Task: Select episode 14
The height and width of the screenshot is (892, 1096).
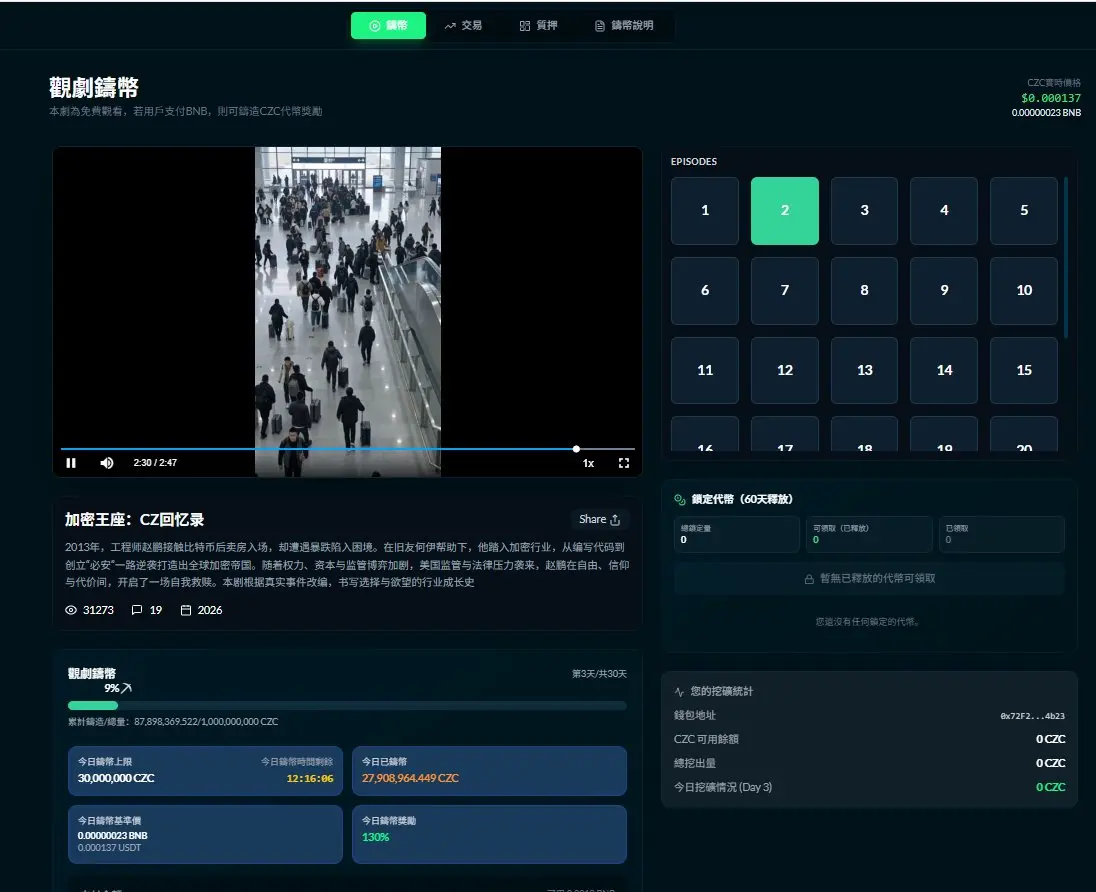Action: tap(944, 371)
